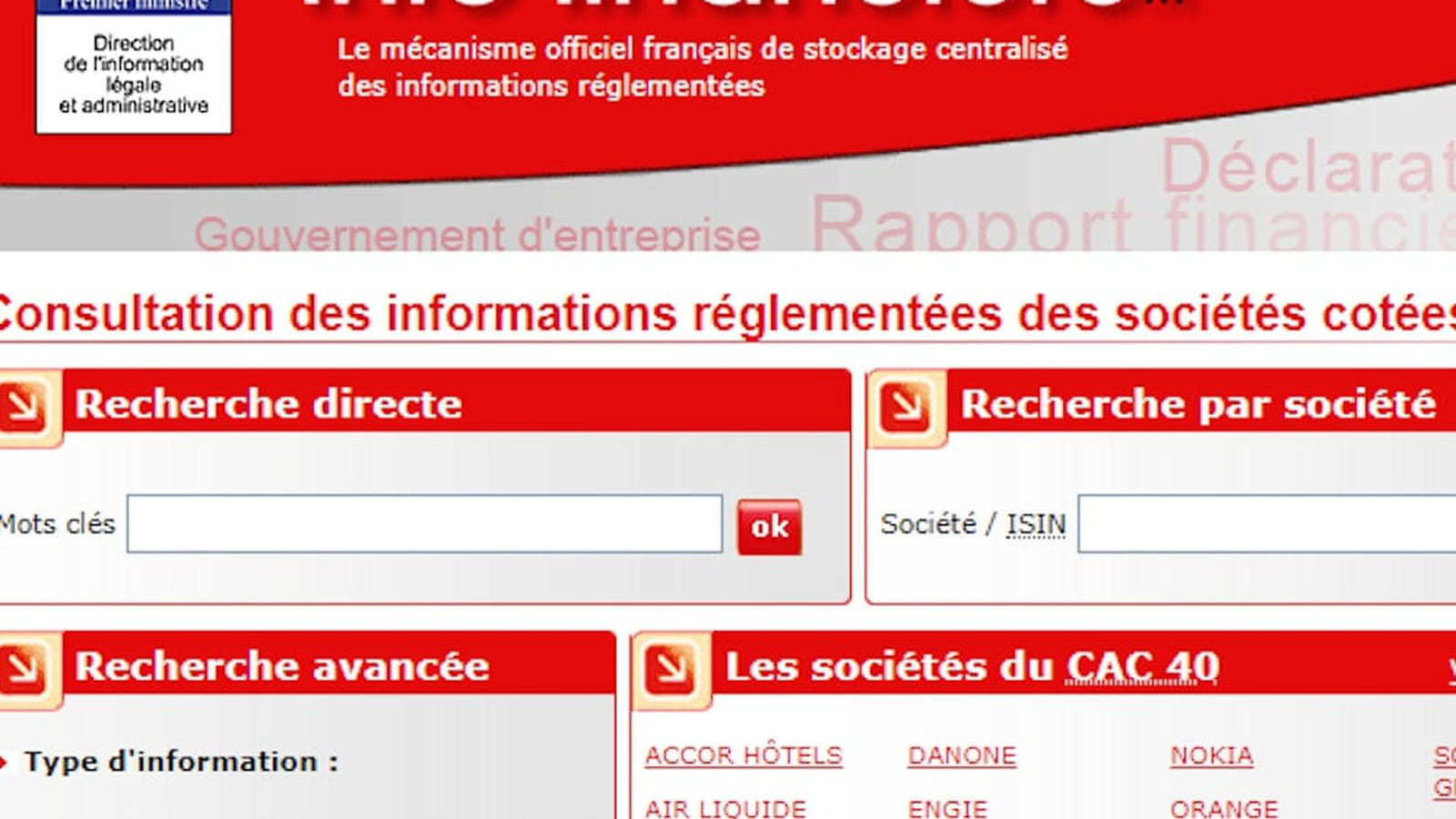The image size is (1456, 819).
Task: Click the Recherche par société panel heading
Action: tap(1198, 404)
